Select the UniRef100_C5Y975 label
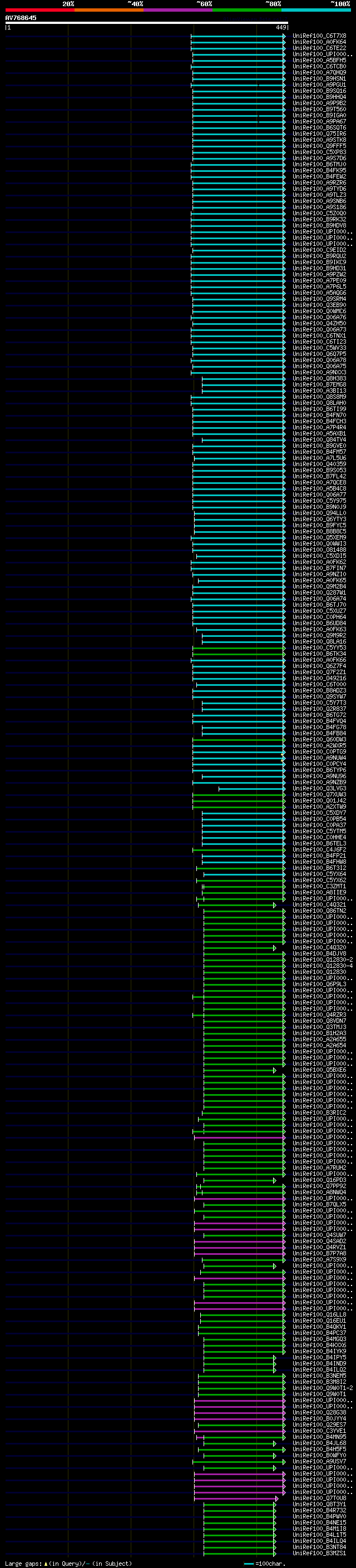This screenshot has width=356, height=1568. click(x=319, y=501)
